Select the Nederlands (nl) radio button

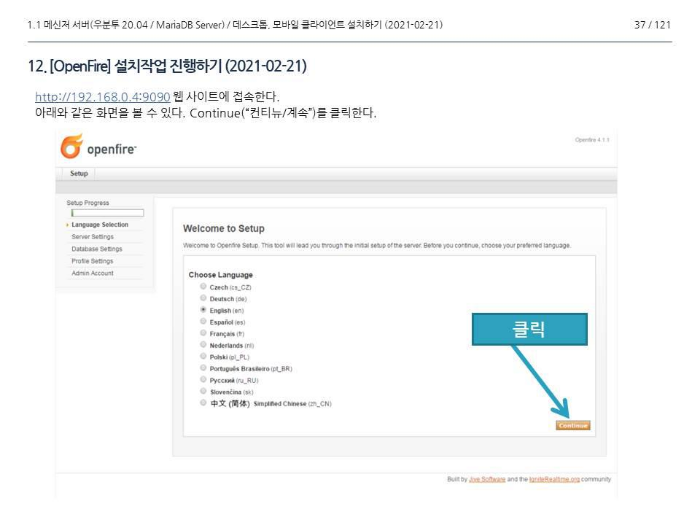click(x=203, y=345)
